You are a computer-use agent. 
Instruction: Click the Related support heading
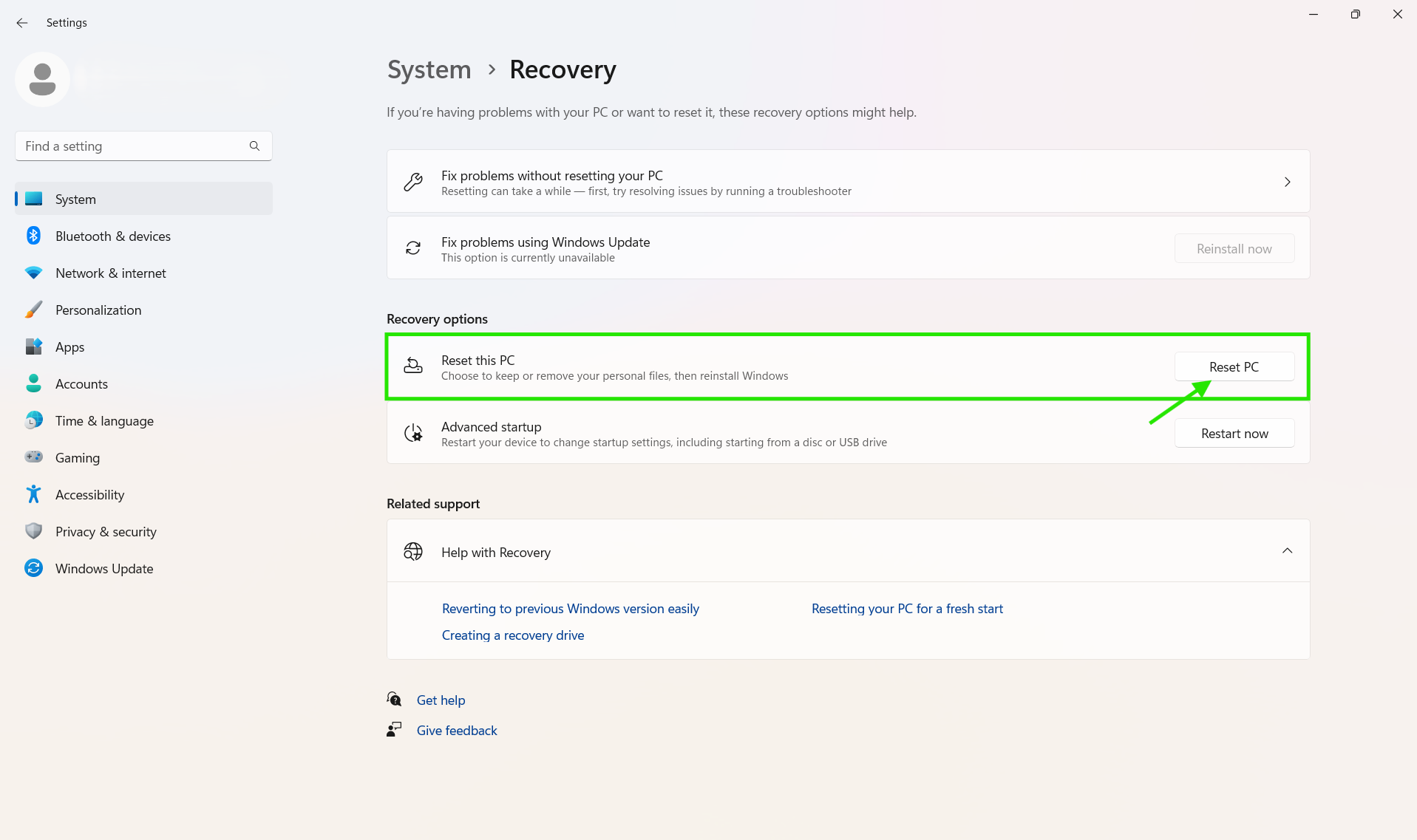tap(433, 503)
